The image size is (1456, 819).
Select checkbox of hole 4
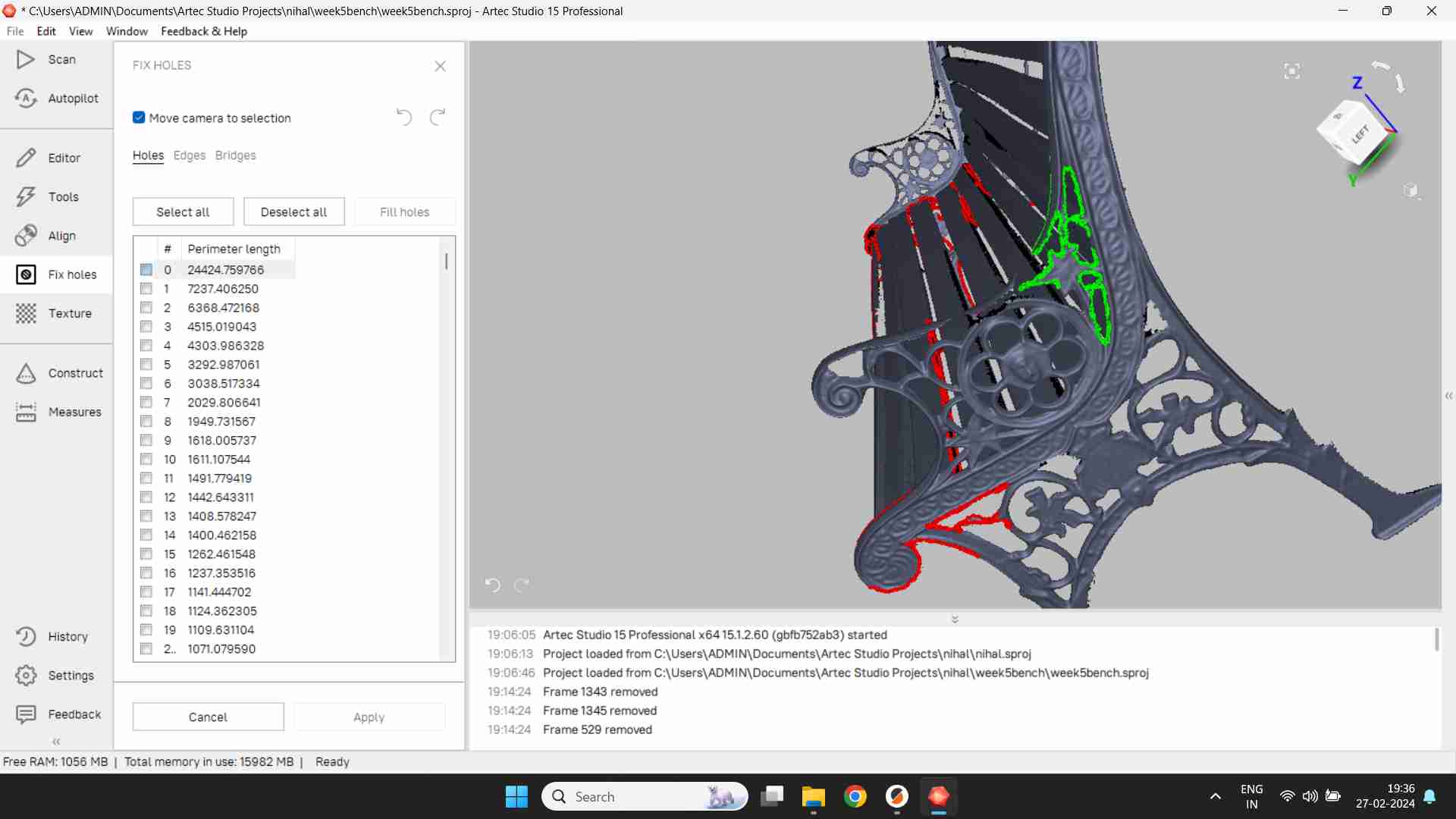click(146, 345)
